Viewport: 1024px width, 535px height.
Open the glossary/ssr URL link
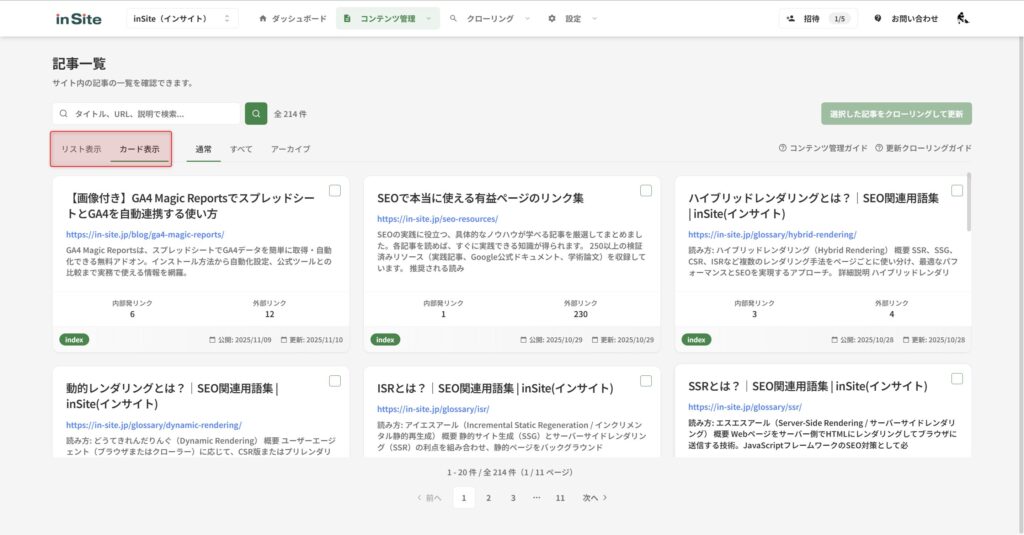tap(744, 407)
